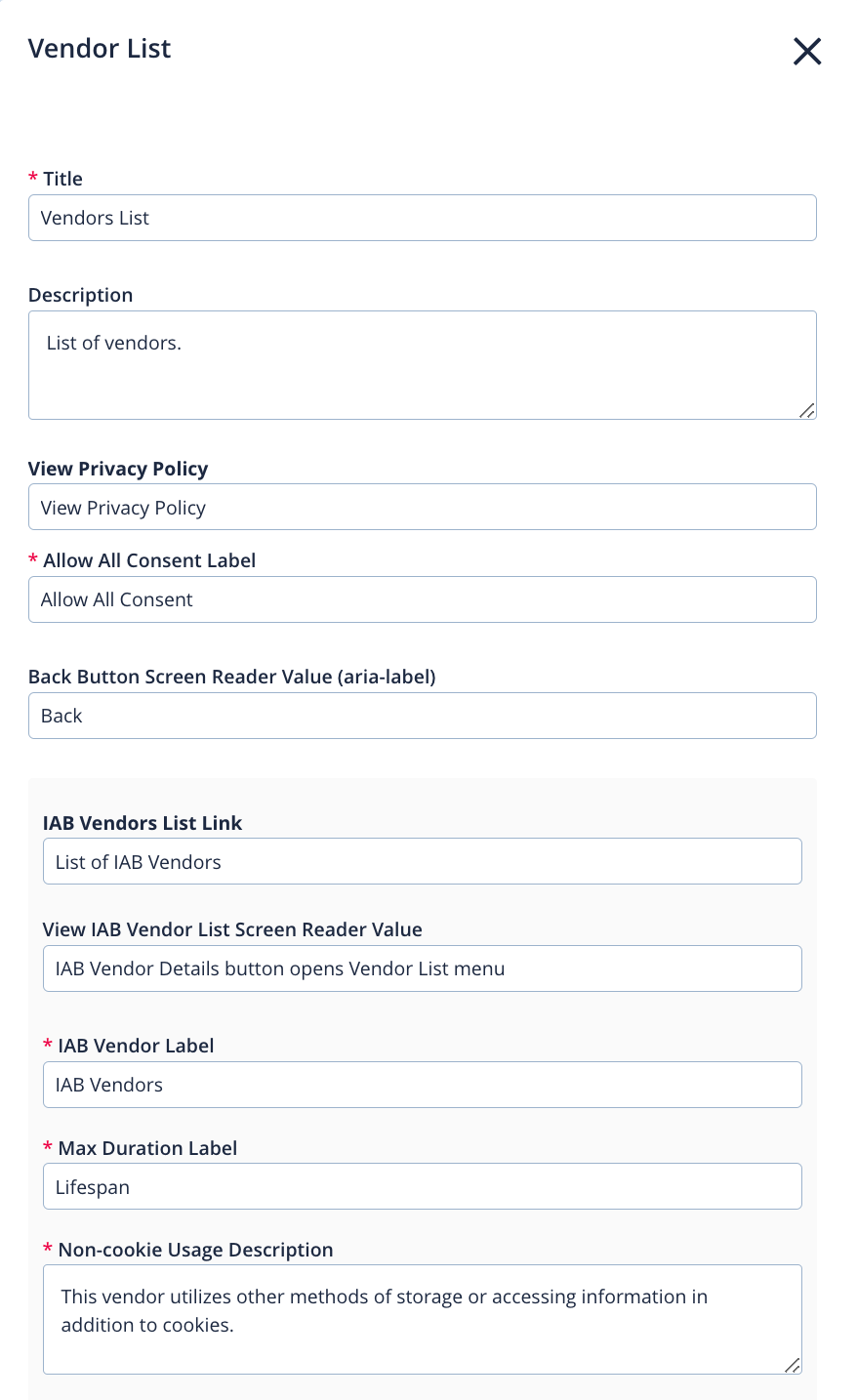The width and height of the screenshot is (857, 1400).
Task: Click the Max Duration Label caption
Action: (x=147, y=1148)
